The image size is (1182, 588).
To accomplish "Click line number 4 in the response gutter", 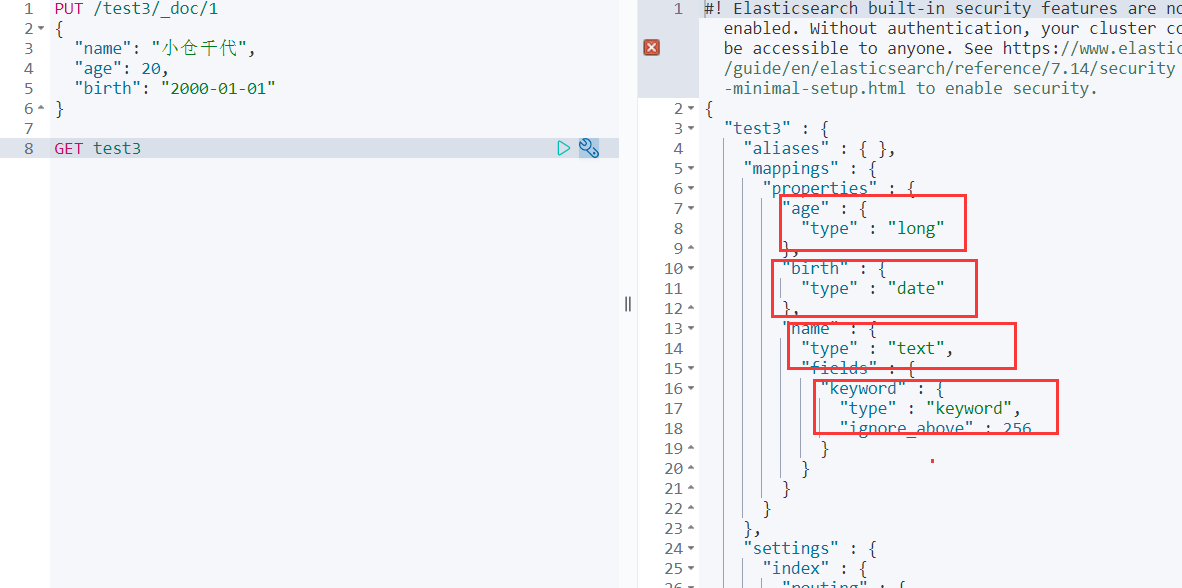I will click(678, 149).
